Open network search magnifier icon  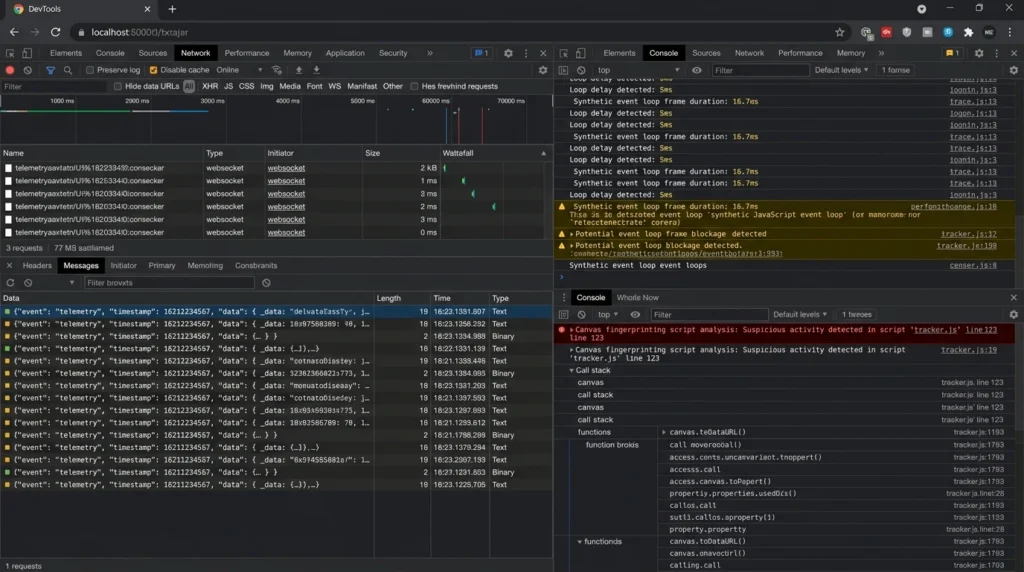[x=67, y=70]
